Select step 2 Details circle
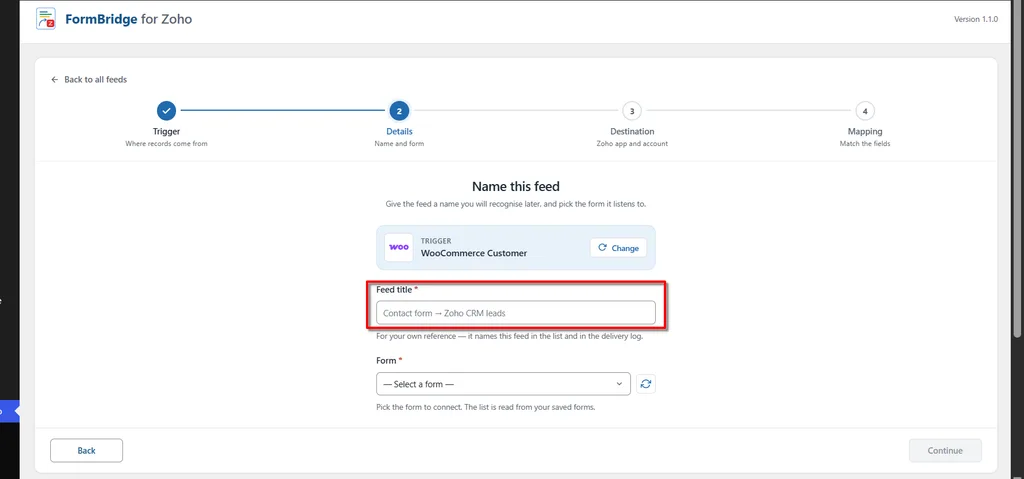1024x479 pixels. pyautogui.click(x=399, y=111)
